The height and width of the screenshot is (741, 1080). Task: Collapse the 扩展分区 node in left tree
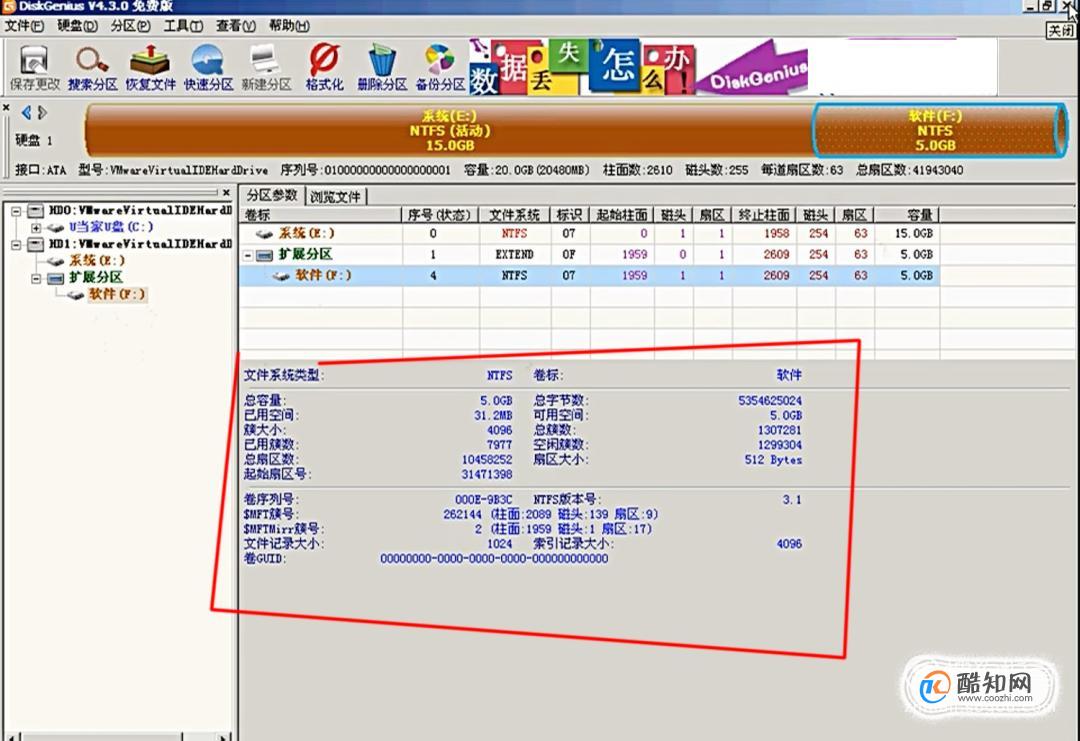(36, 278)
